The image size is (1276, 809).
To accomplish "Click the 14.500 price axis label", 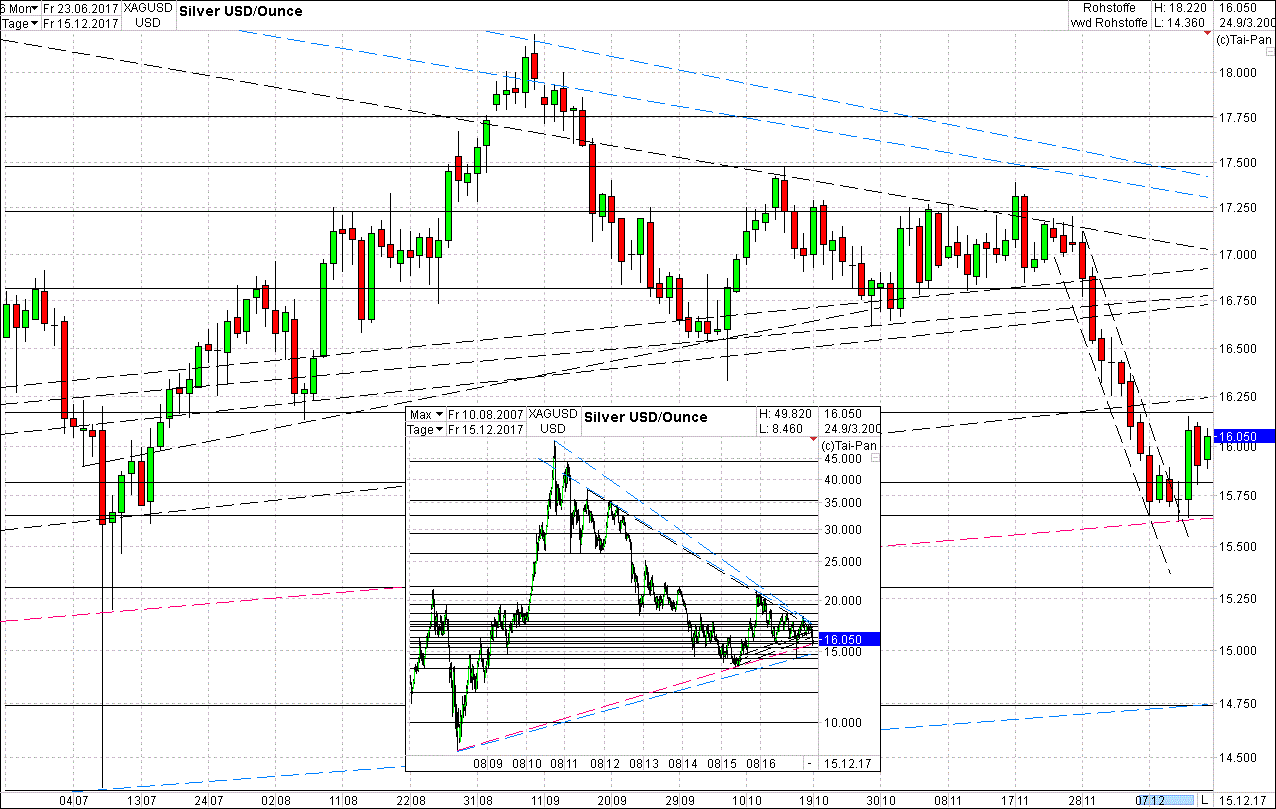I will [x=1237, y=757].
